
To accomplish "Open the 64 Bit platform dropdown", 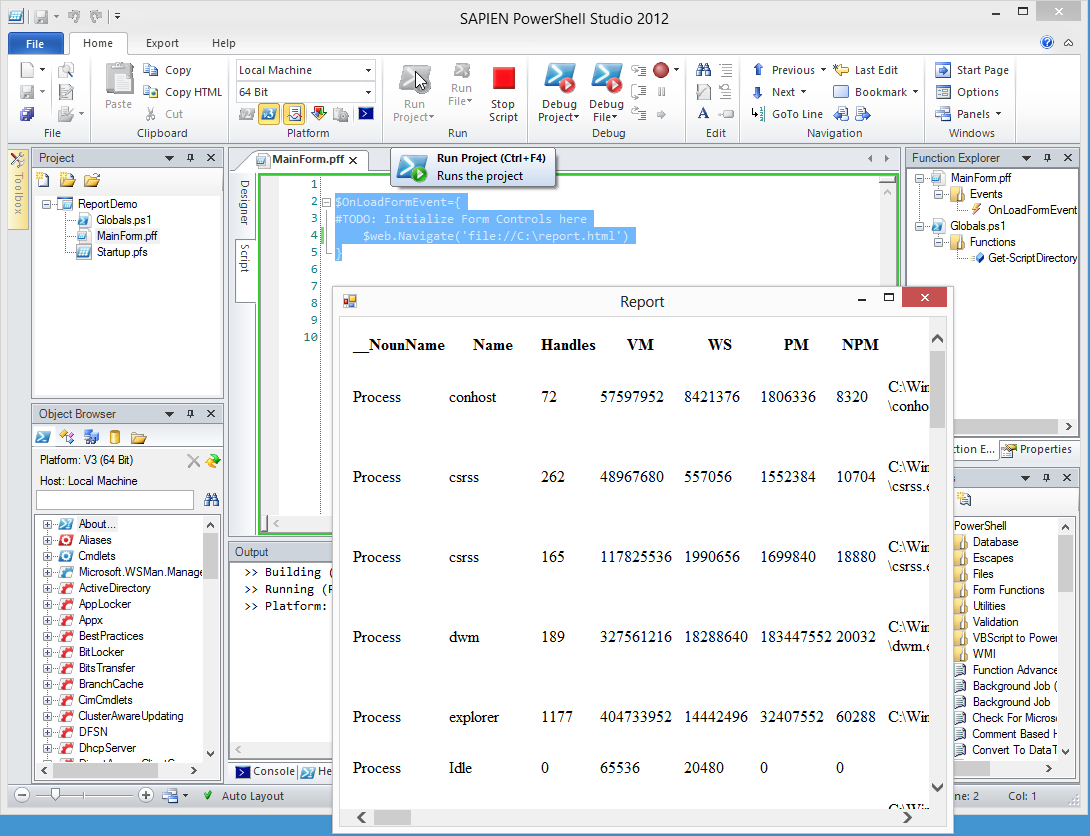I will 368,92.
